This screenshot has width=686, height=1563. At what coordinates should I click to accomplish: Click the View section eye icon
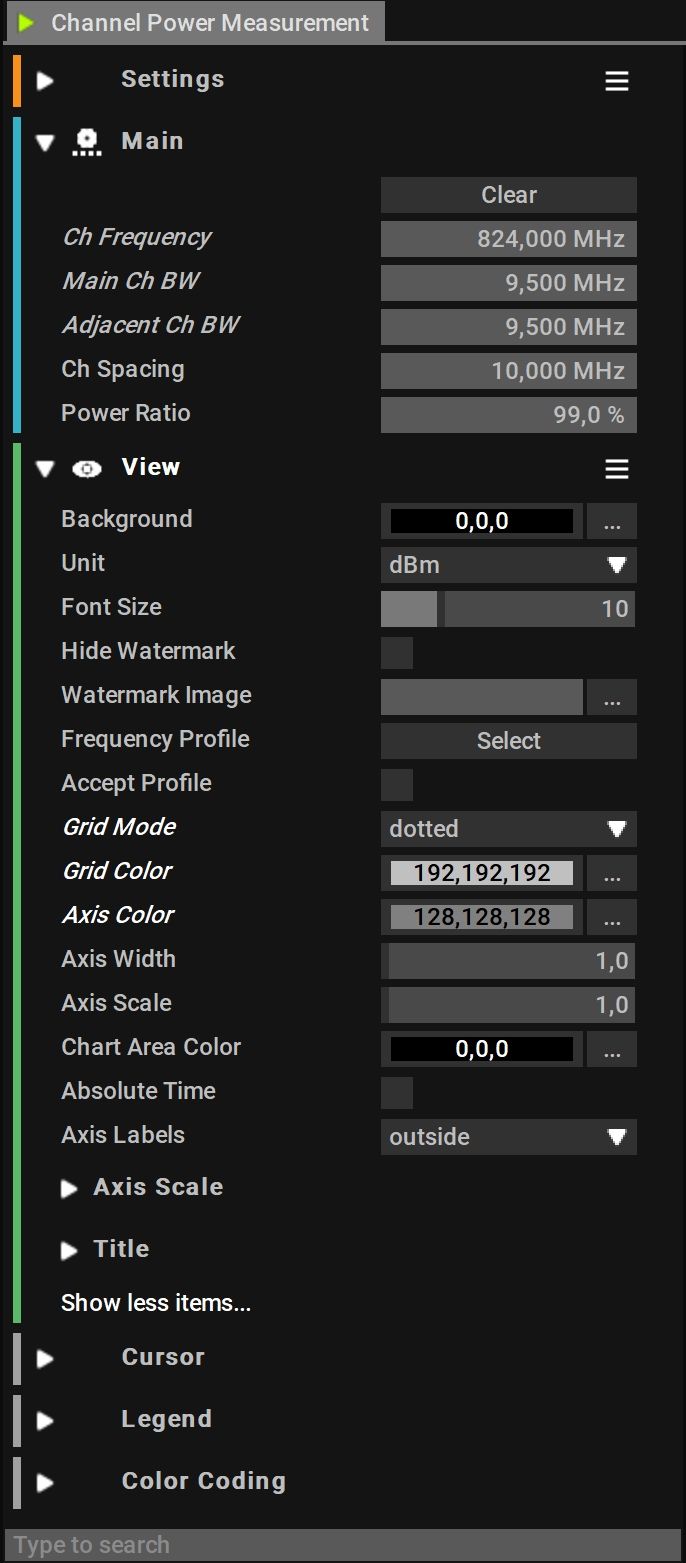tap(87, 469)
